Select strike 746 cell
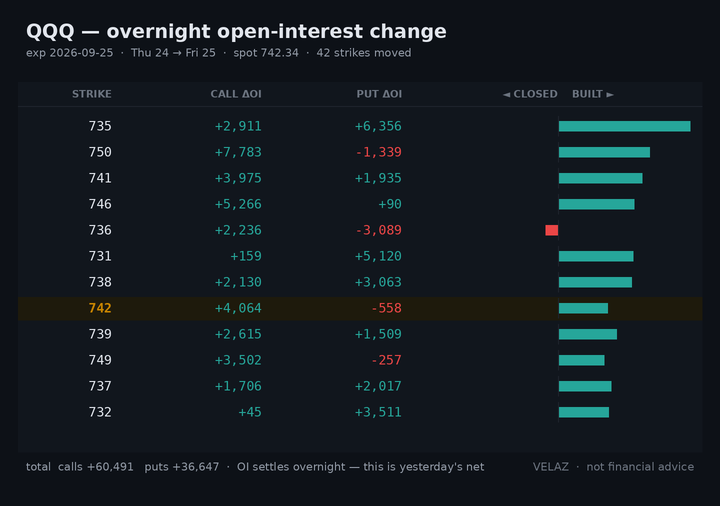 (100, 204)
